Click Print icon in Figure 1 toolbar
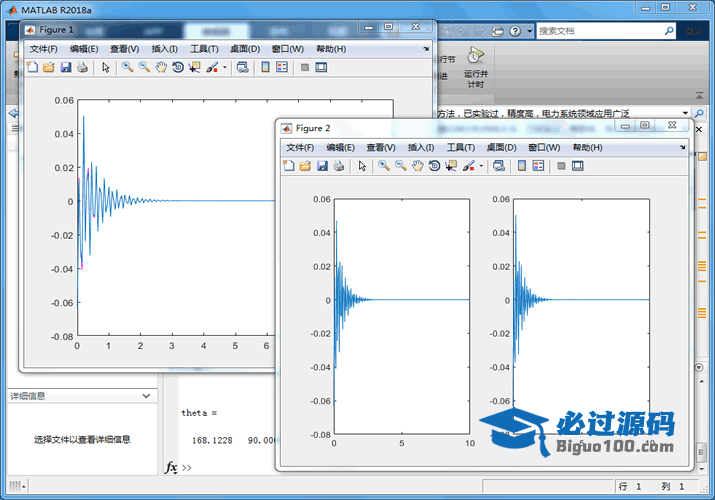 [x=83, y=67]
